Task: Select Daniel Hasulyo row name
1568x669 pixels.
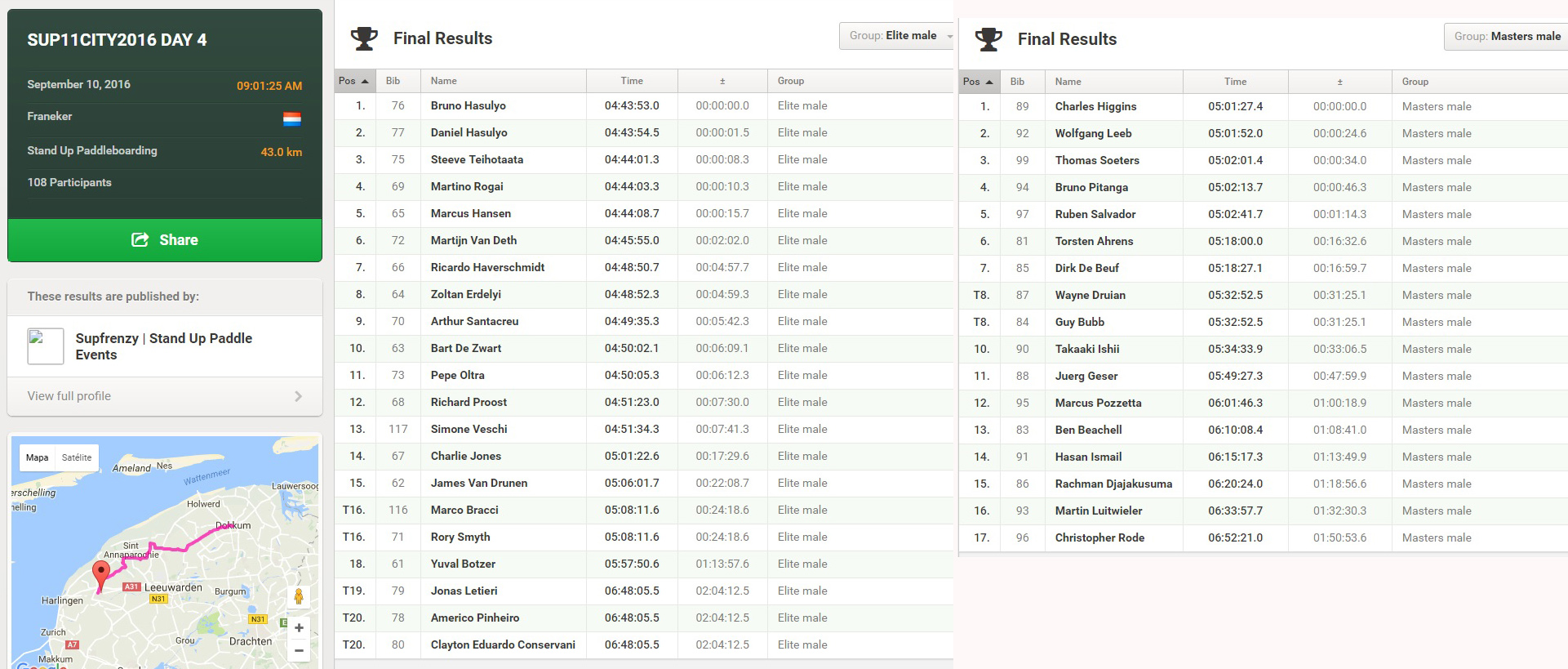Action: pos(469,132)
